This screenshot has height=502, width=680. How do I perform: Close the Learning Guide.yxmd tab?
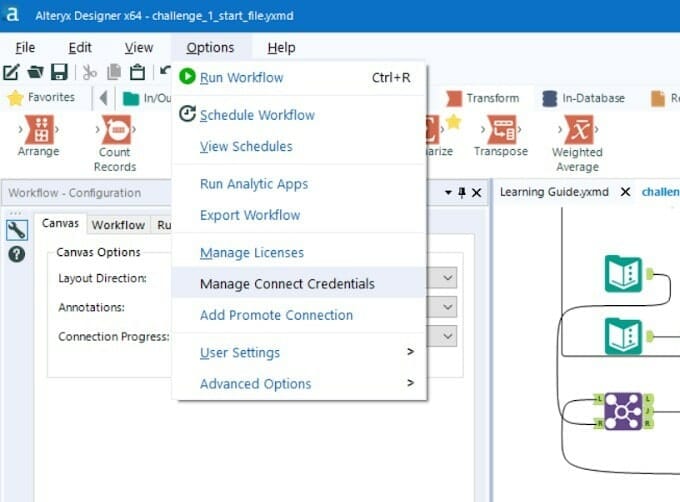(624, 192)
